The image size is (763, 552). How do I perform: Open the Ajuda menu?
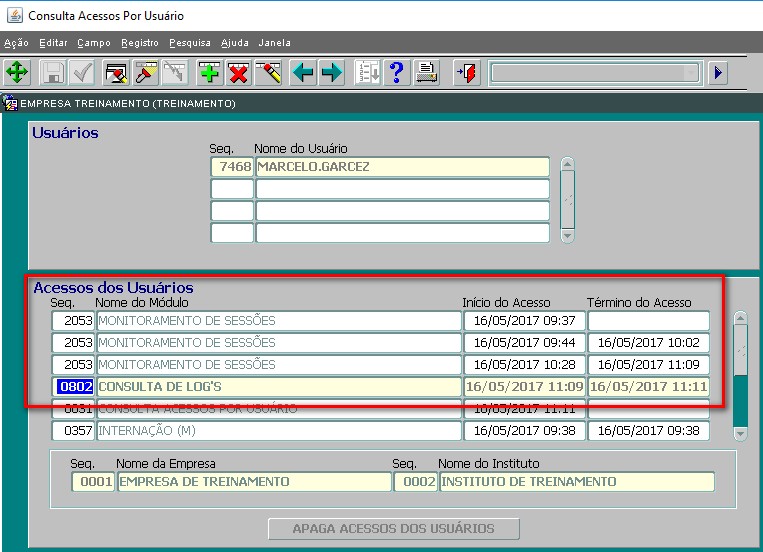coord(235,43)
